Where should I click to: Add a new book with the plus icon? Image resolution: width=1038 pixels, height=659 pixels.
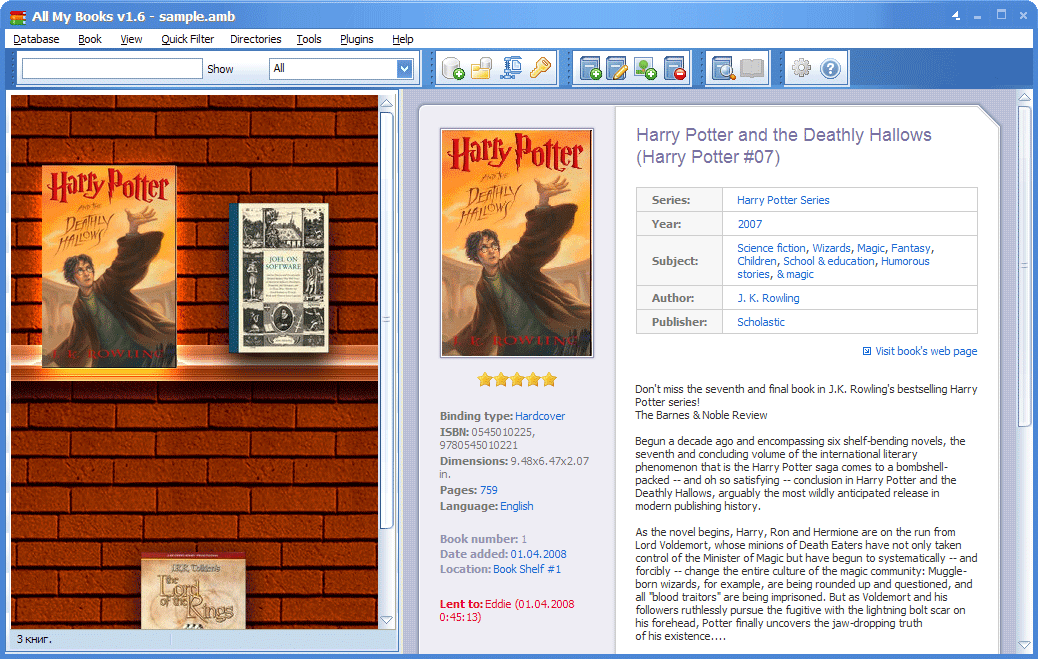click(590, 68)
